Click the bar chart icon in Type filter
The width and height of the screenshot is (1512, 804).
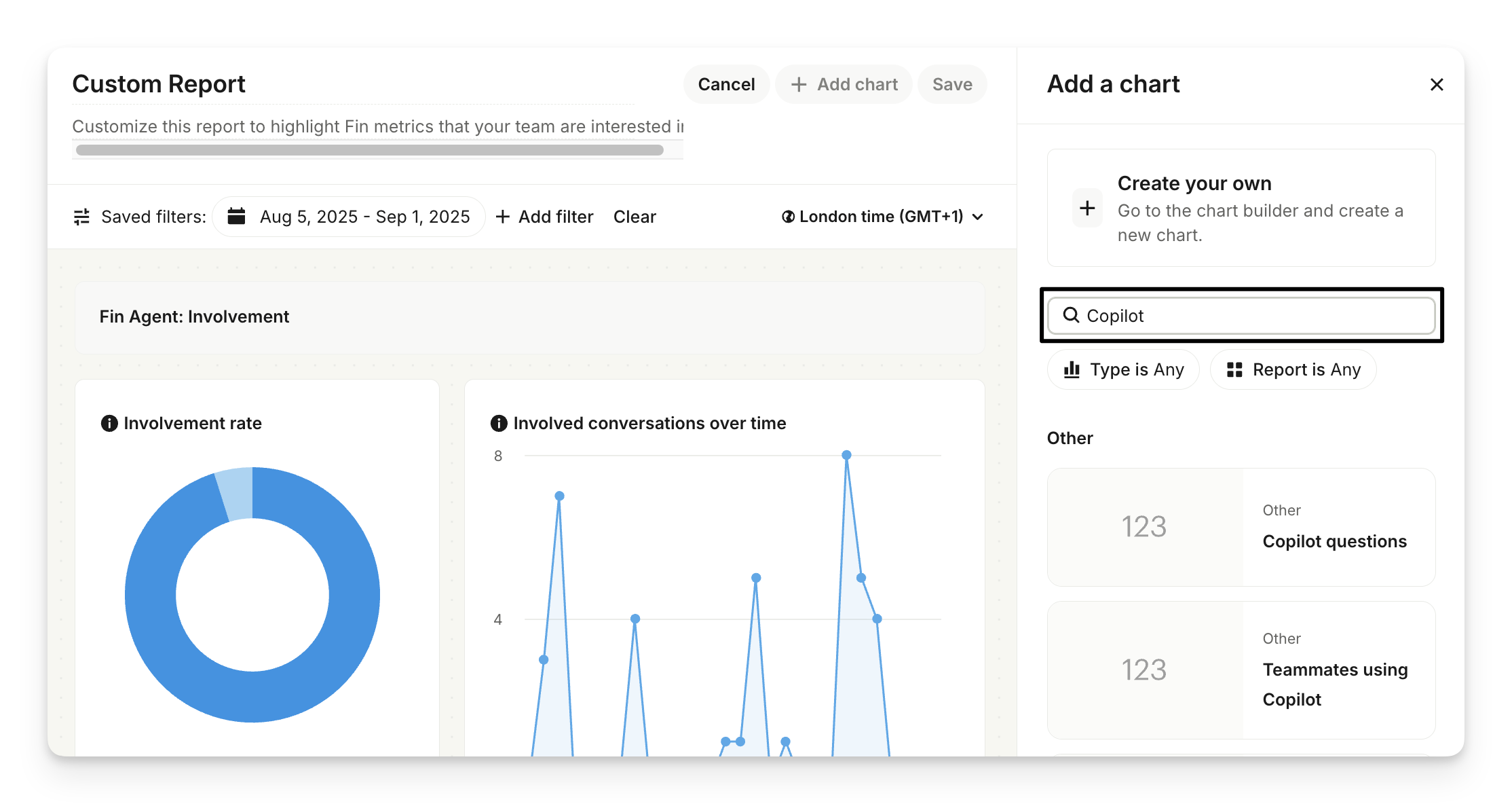click(1072, 369)
